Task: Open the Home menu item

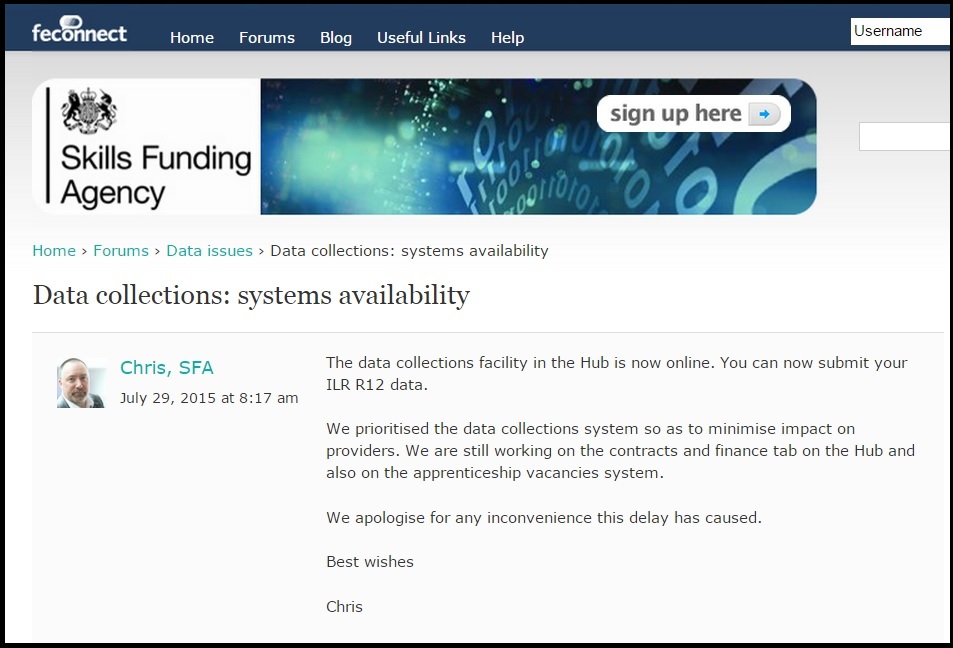Action: coord(192,38)
